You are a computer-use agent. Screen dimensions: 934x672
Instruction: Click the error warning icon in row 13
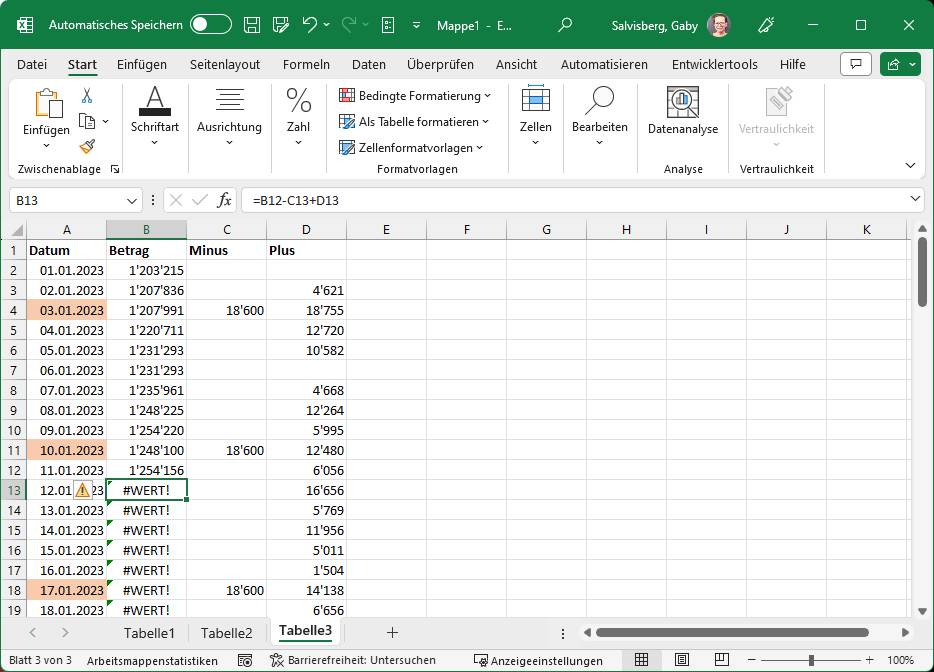tap(82, 490)
